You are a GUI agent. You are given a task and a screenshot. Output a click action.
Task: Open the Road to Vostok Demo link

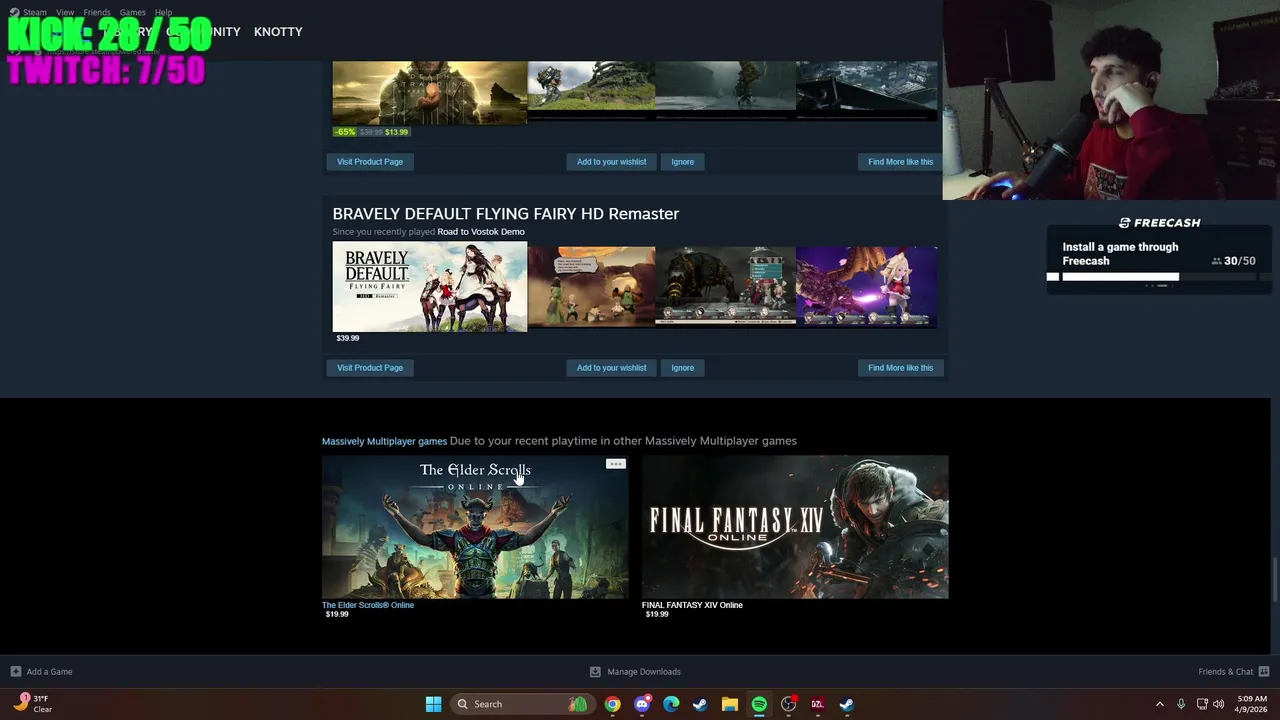(x=481, y=232)
